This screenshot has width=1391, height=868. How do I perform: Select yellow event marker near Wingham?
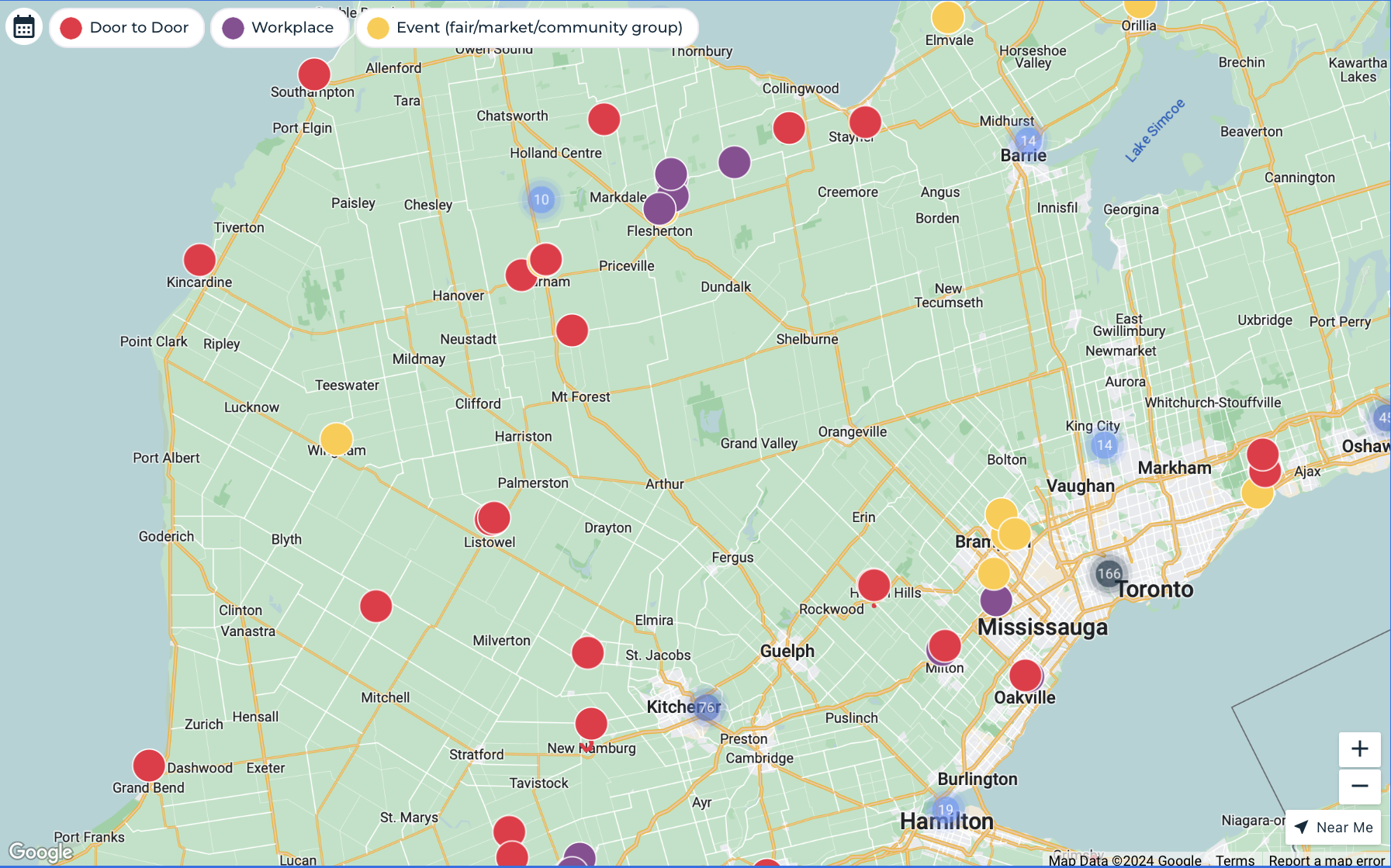coord(337,439)
